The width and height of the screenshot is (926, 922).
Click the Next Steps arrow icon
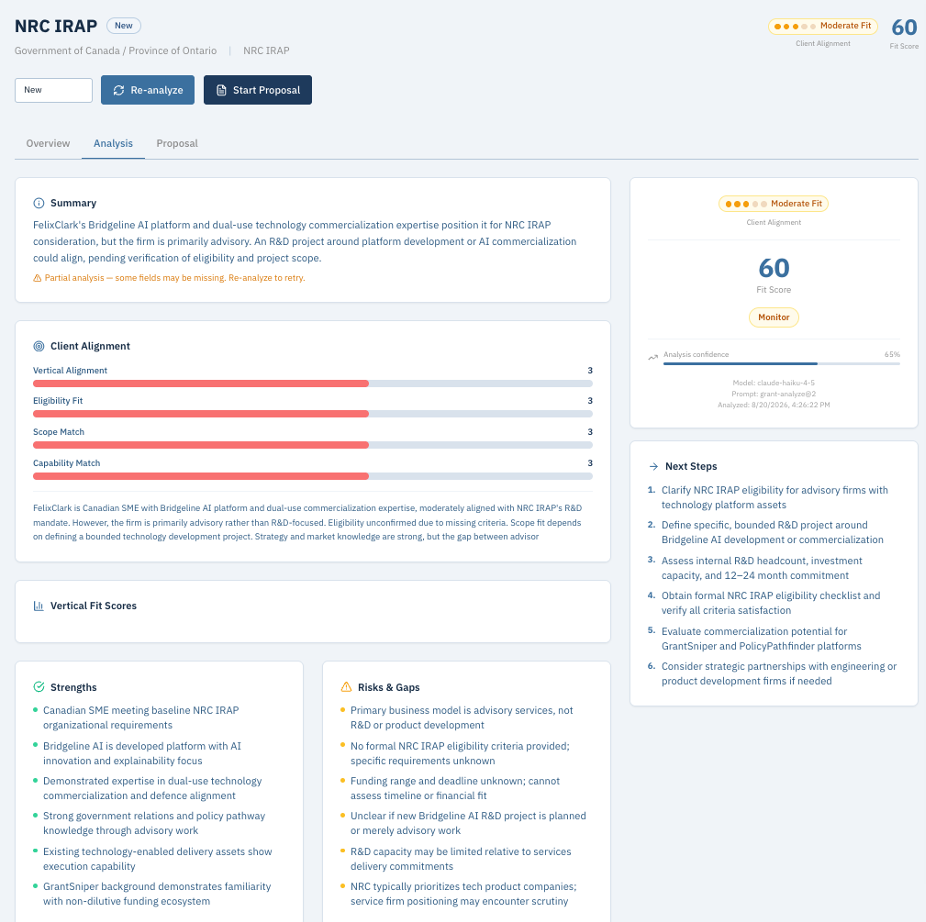(654, 467)
